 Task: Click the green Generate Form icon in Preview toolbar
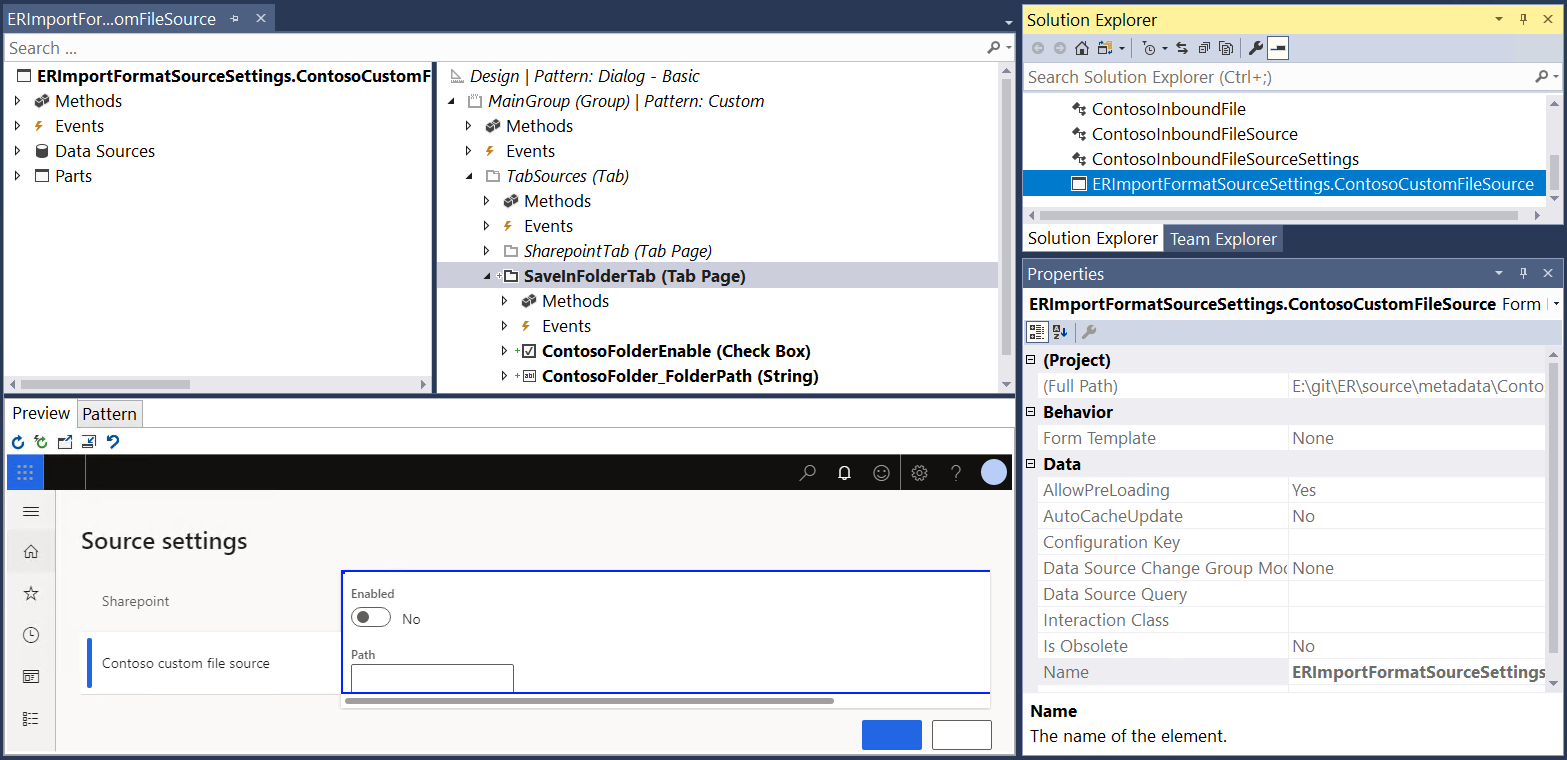pos(40,442)
